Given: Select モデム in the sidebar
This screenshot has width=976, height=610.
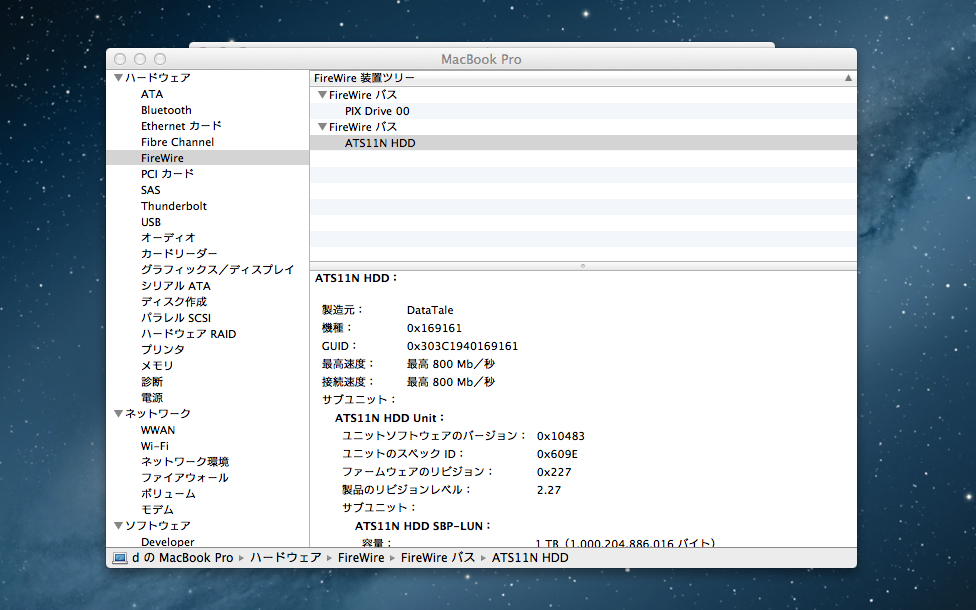Looking at the screenshot, I should click(157, 510).
